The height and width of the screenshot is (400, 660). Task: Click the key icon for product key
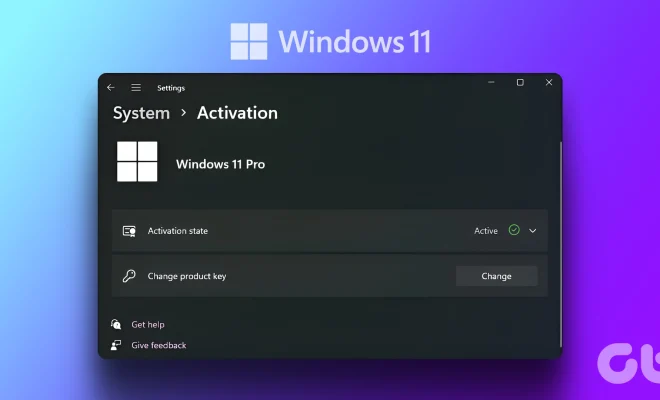129,276
